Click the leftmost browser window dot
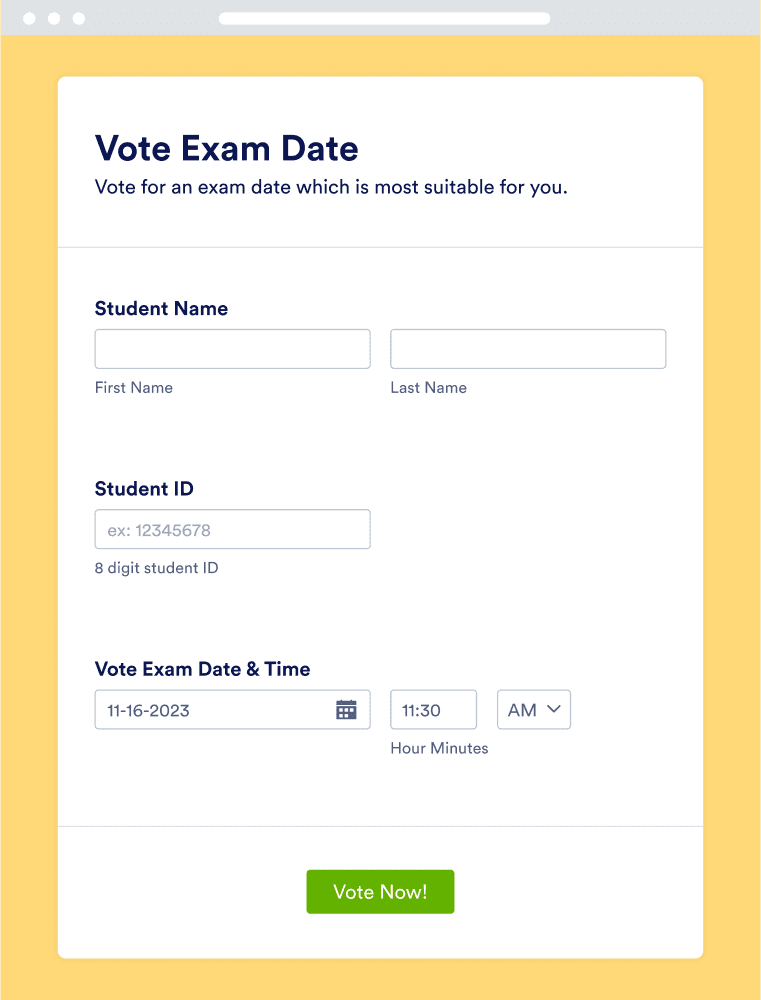Screen dimensions: 761x1000 (x=30, y=18)
